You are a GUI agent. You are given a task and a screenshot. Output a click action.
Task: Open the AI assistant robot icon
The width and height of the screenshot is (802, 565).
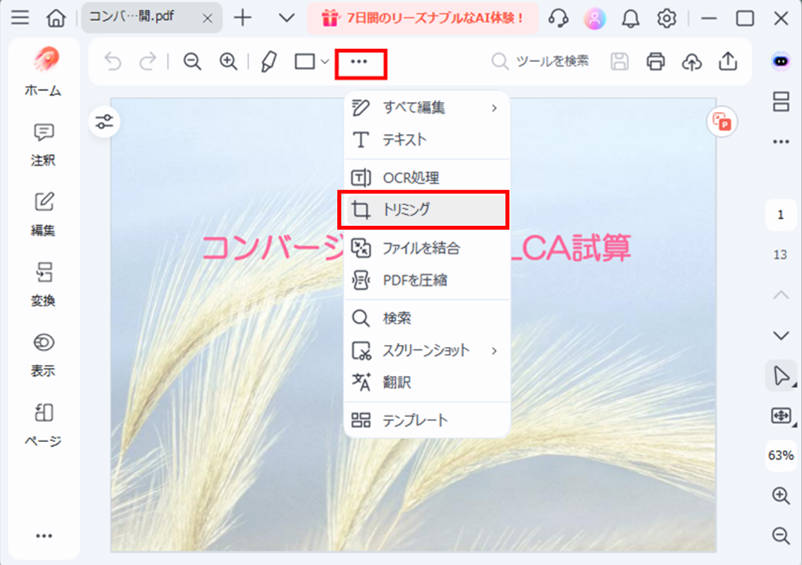click(781, 62)
